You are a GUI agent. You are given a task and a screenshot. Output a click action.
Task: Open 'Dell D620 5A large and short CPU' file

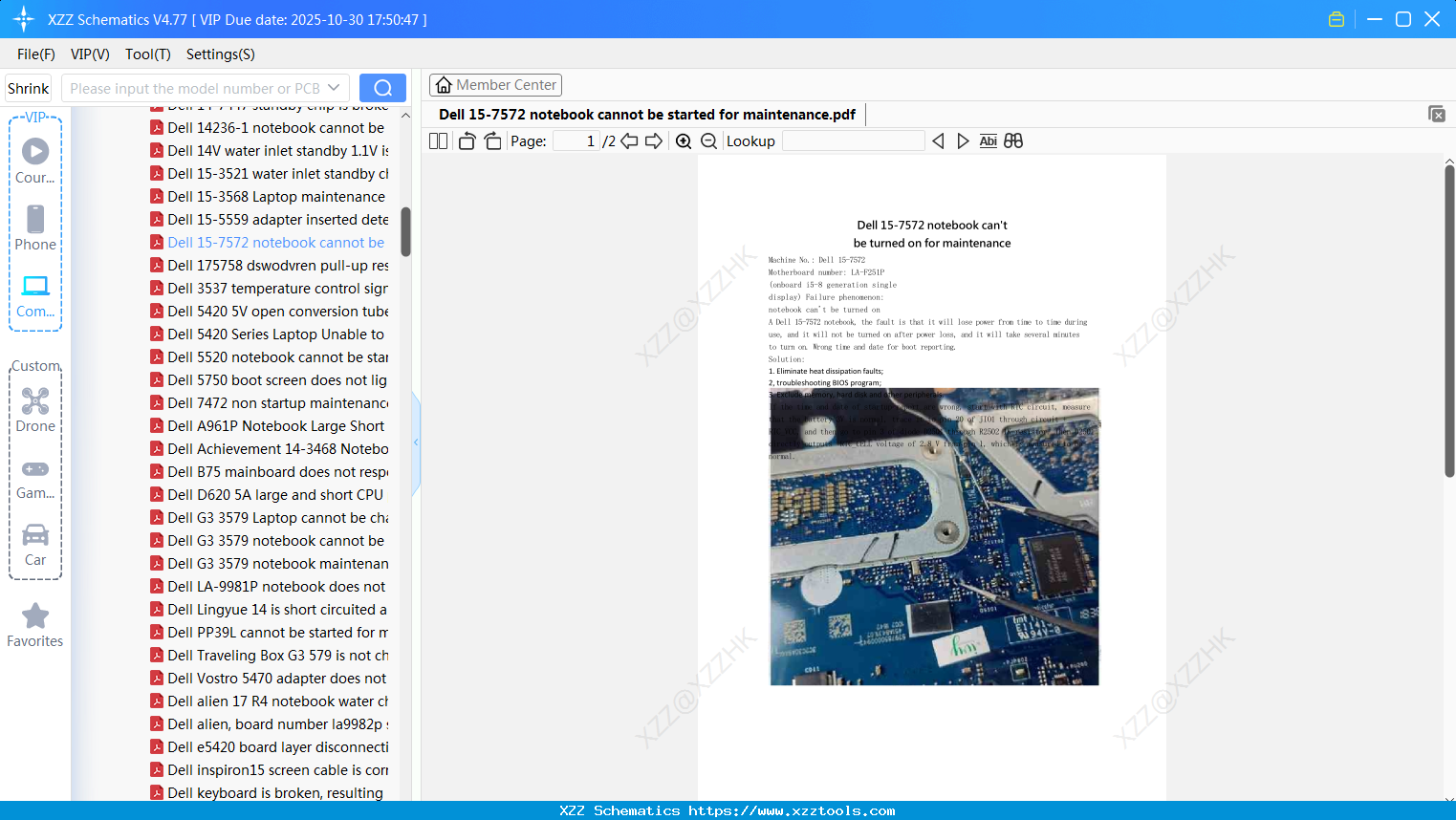click(269, 495)
